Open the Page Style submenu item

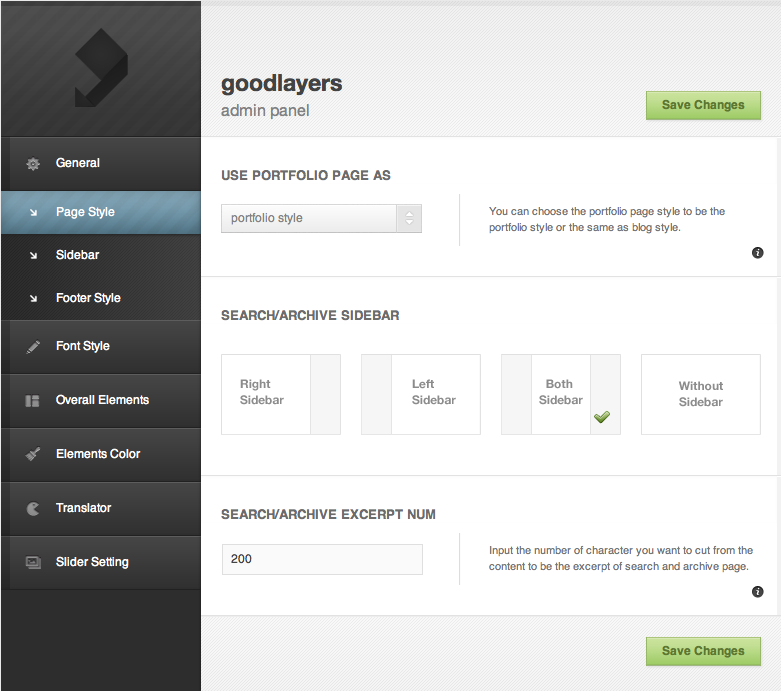click(x=85, y=212)
